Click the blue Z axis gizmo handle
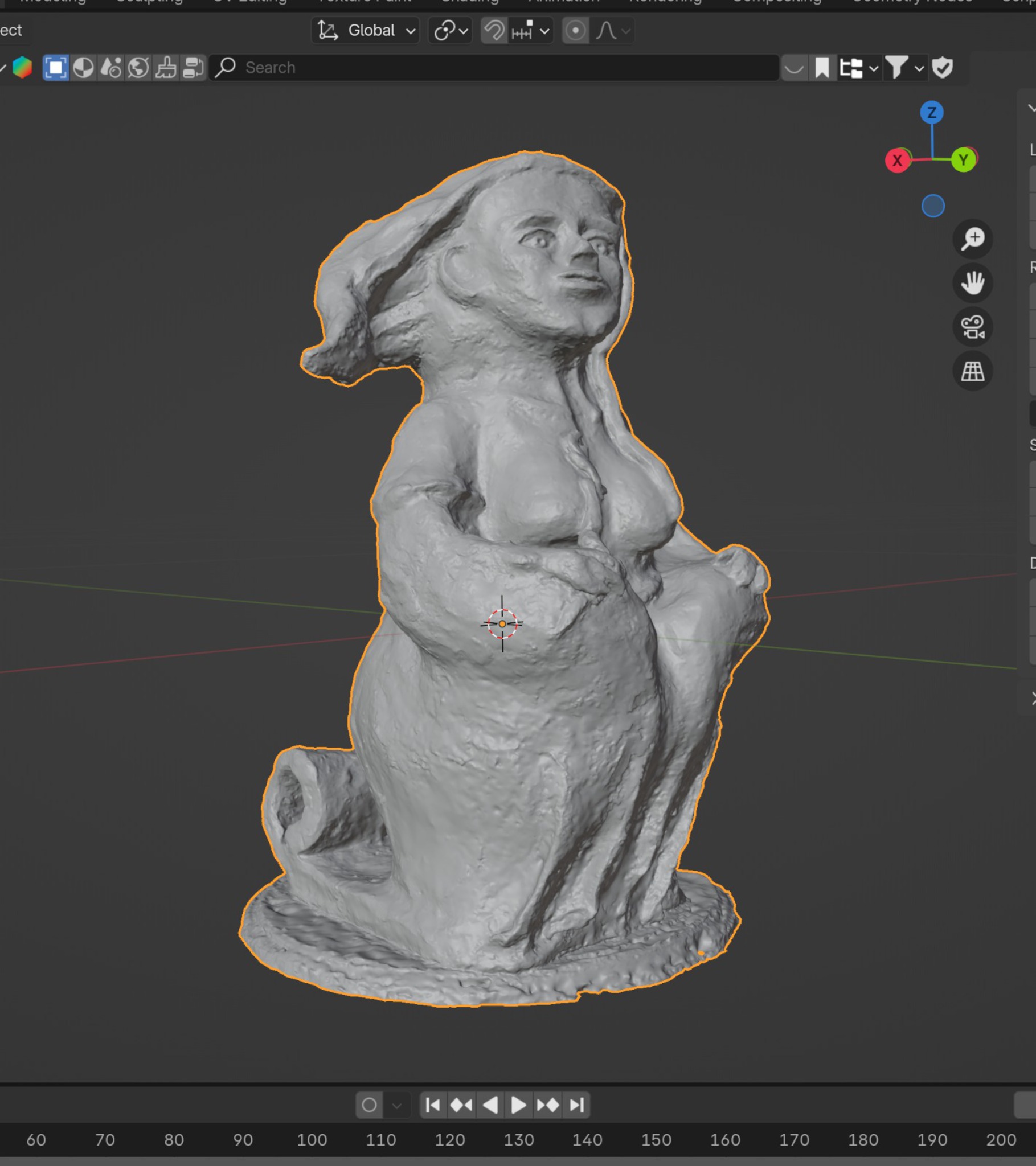This screenshot has height=1166, width=1036. tap(932, 112)
